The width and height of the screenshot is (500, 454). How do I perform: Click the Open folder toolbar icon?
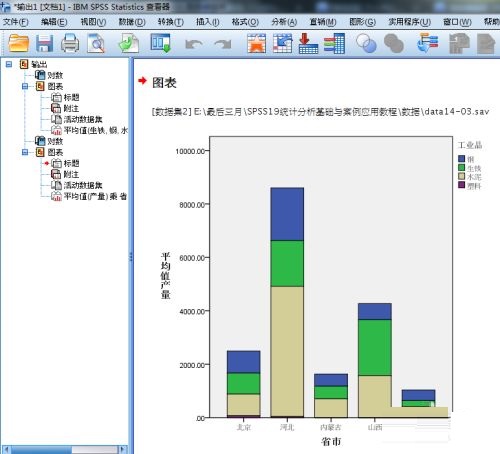pyautogui.click(x=18, y=43)
